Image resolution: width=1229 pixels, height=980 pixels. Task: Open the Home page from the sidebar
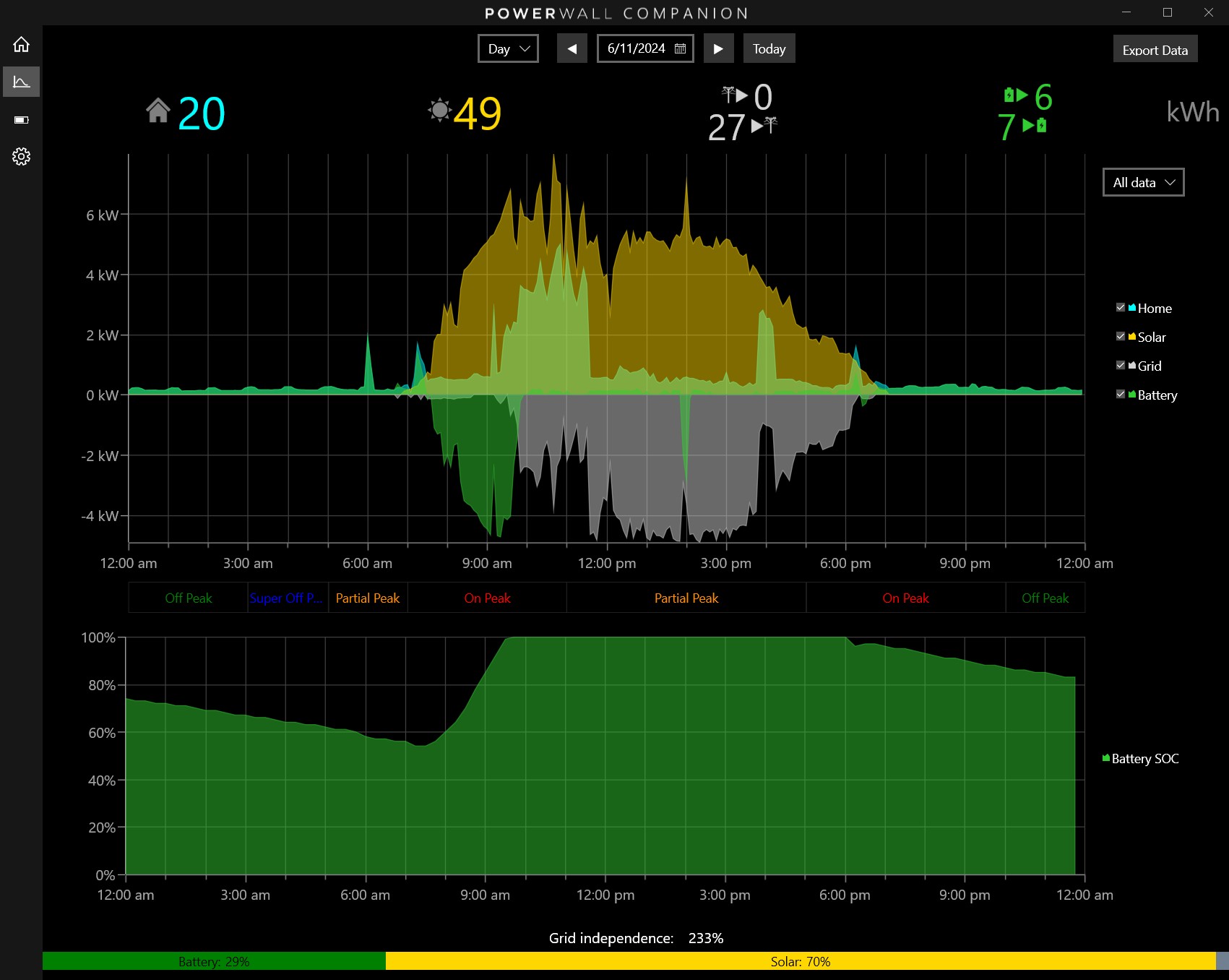tap(21, 45)
